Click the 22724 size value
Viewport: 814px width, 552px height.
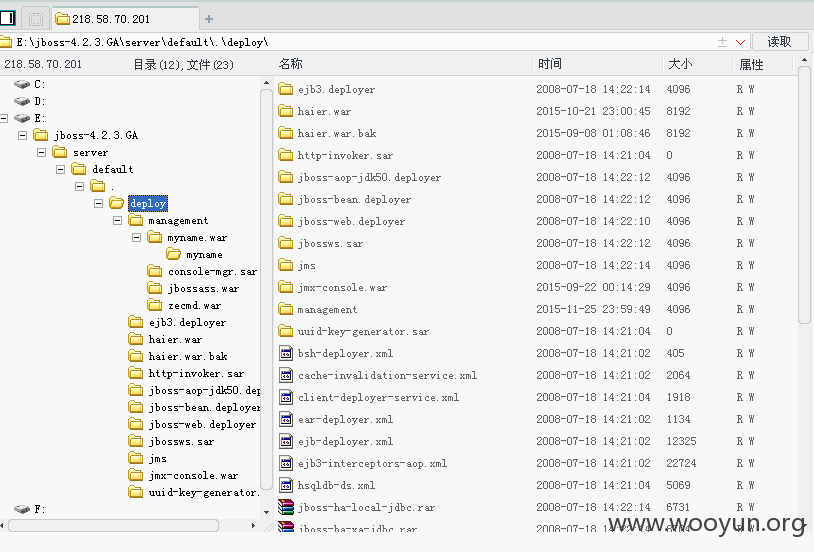click(682, 463)
